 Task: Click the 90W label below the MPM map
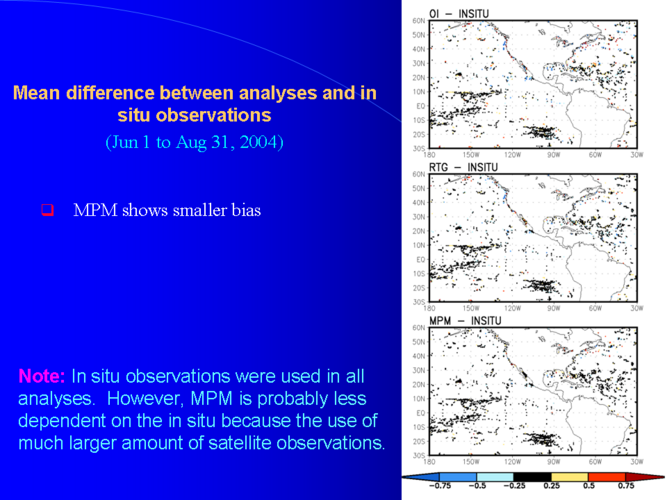[553, 462]
